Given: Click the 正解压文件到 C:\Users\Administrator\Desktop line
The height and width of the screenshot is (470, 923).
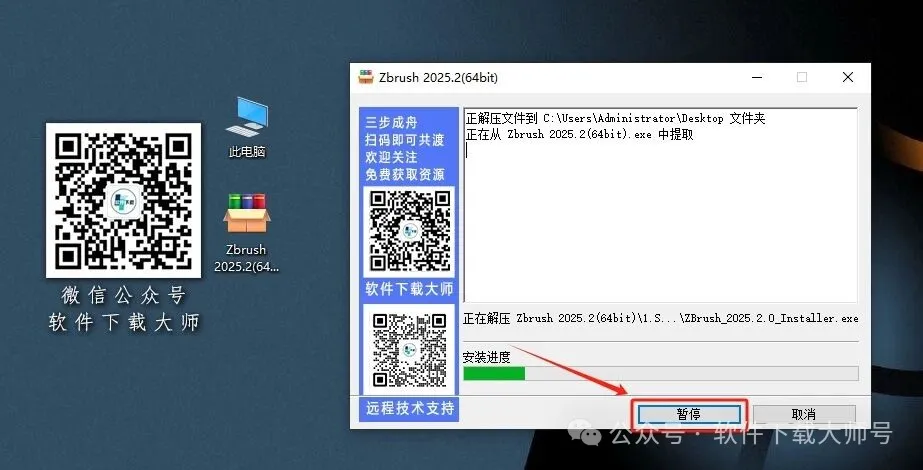Looking at the screenshot, I should click(x=615, y=118).
